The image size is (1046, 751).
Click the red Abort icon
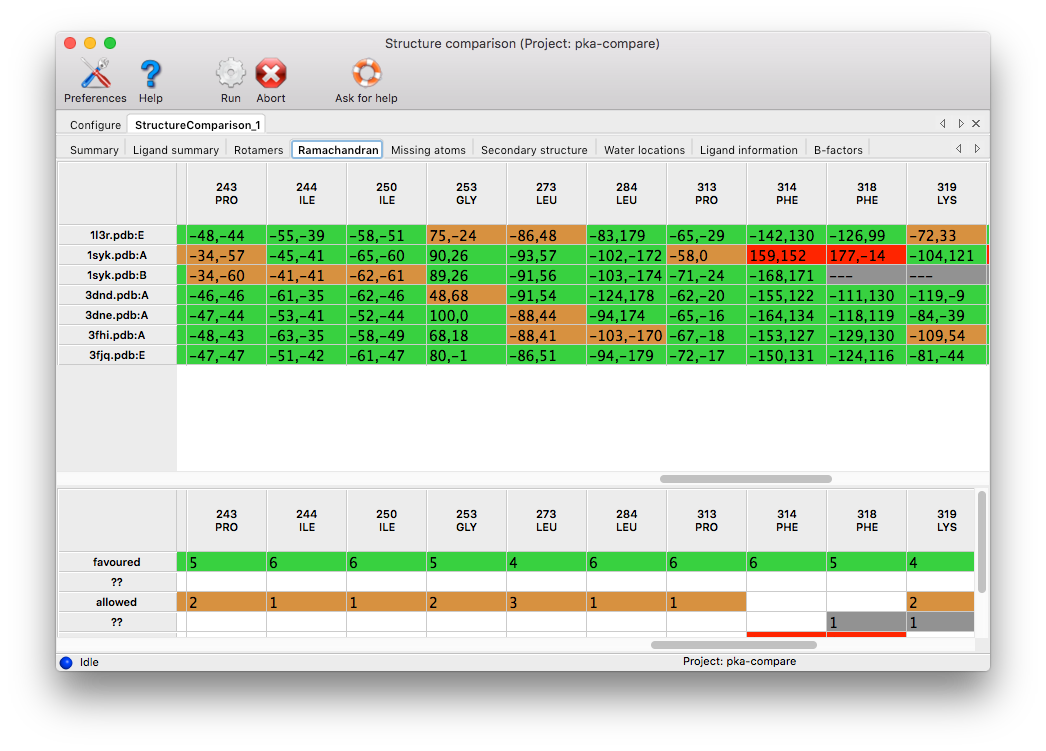point(271,74)
